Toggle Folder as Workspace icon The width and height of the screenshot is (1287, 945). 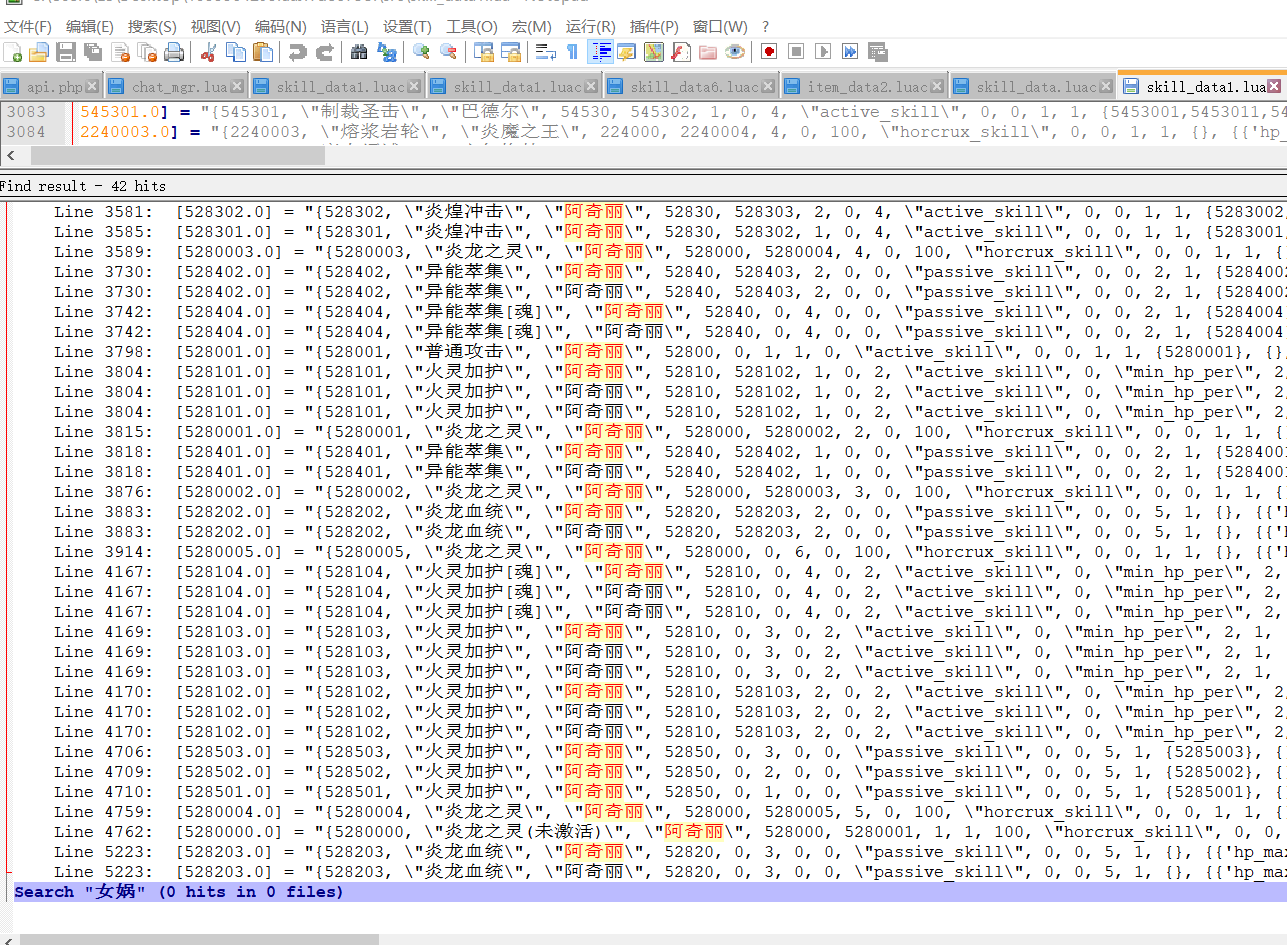tap(708, 52)
